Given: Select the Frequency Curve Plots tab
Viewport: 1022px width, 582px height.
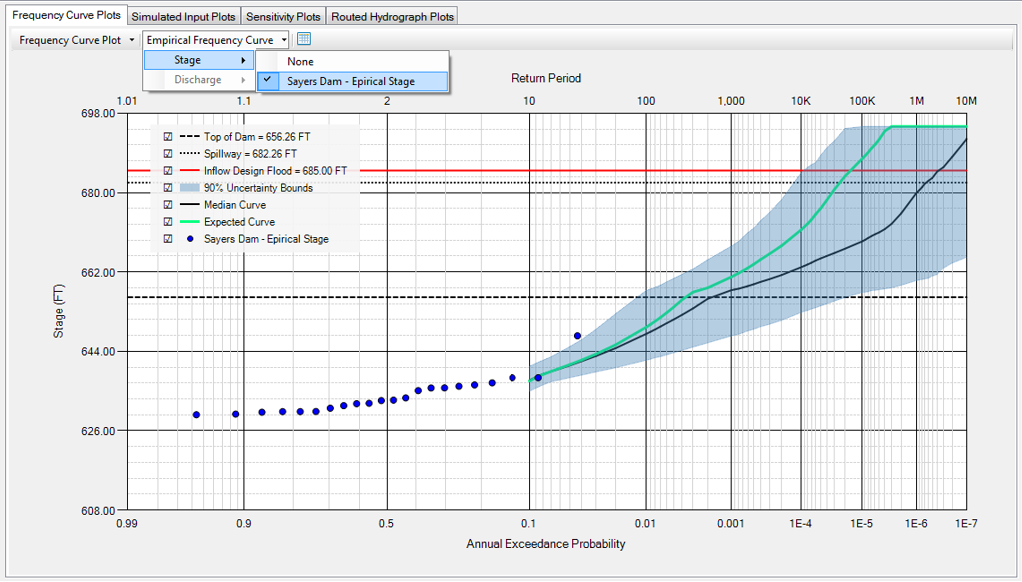Looking at the screenshot, I should (66, 15).
